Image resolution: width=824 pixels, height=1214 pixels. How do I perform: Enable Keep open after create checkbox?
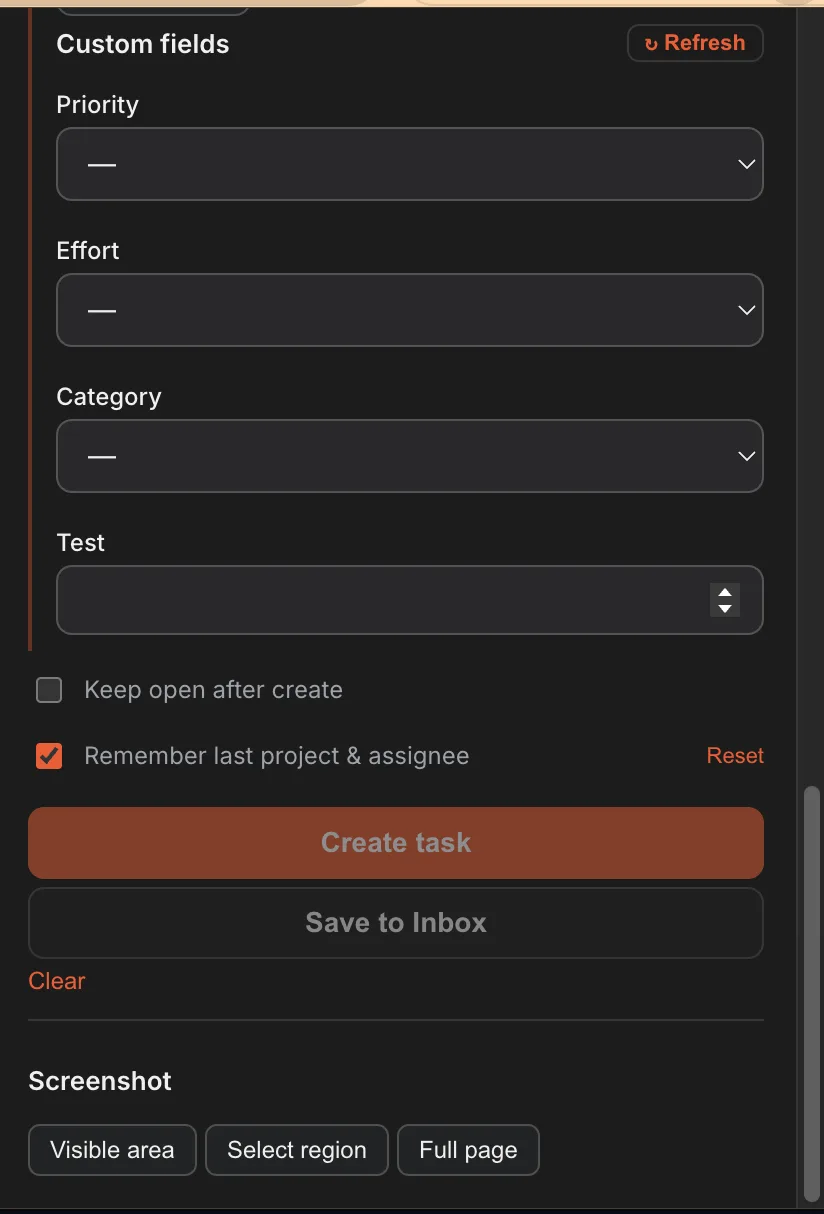(x=49, y=690)
